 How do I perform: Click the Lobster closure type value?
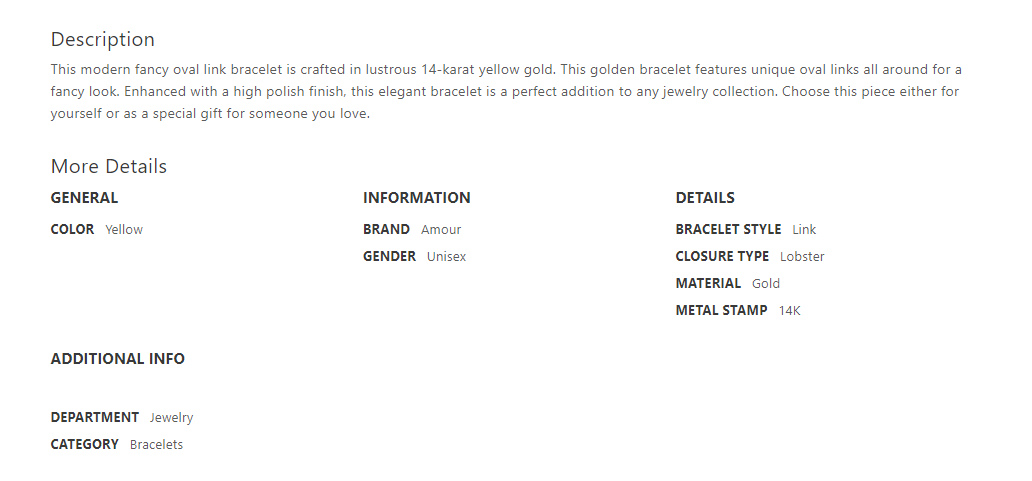click(x=802, y=257)
